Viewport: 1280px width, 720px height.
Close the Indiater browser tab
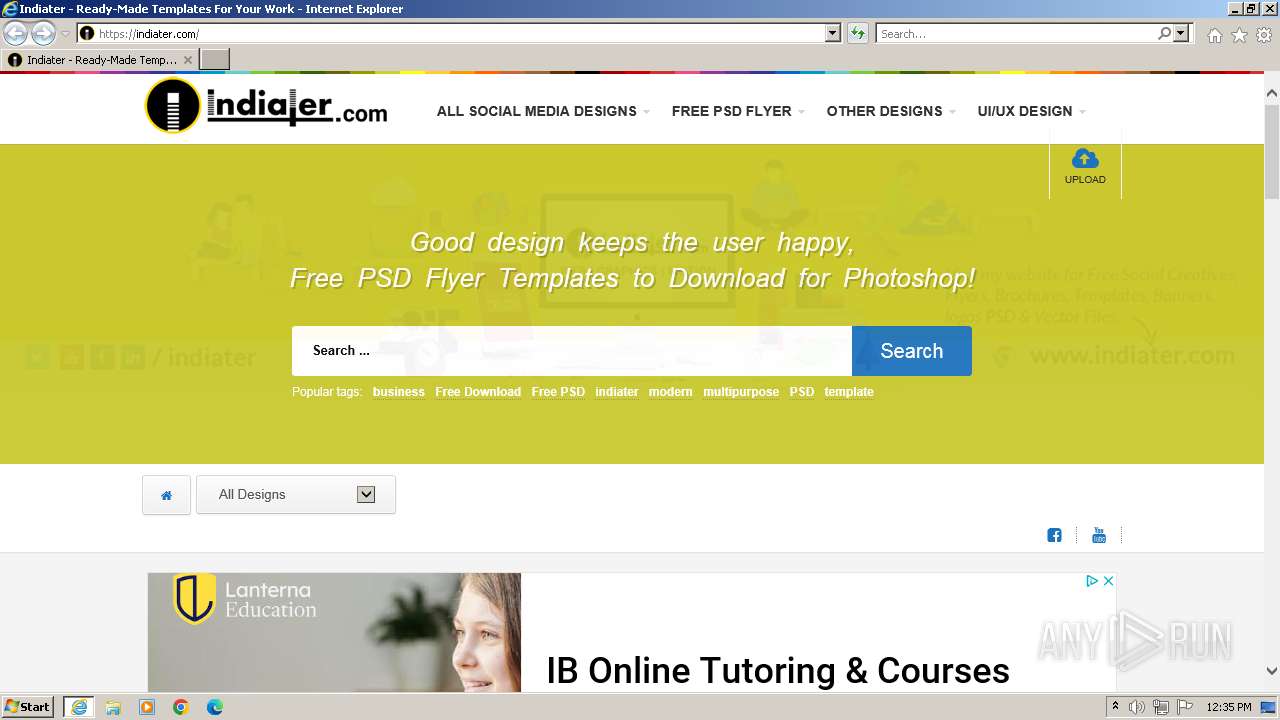point(187,60)
